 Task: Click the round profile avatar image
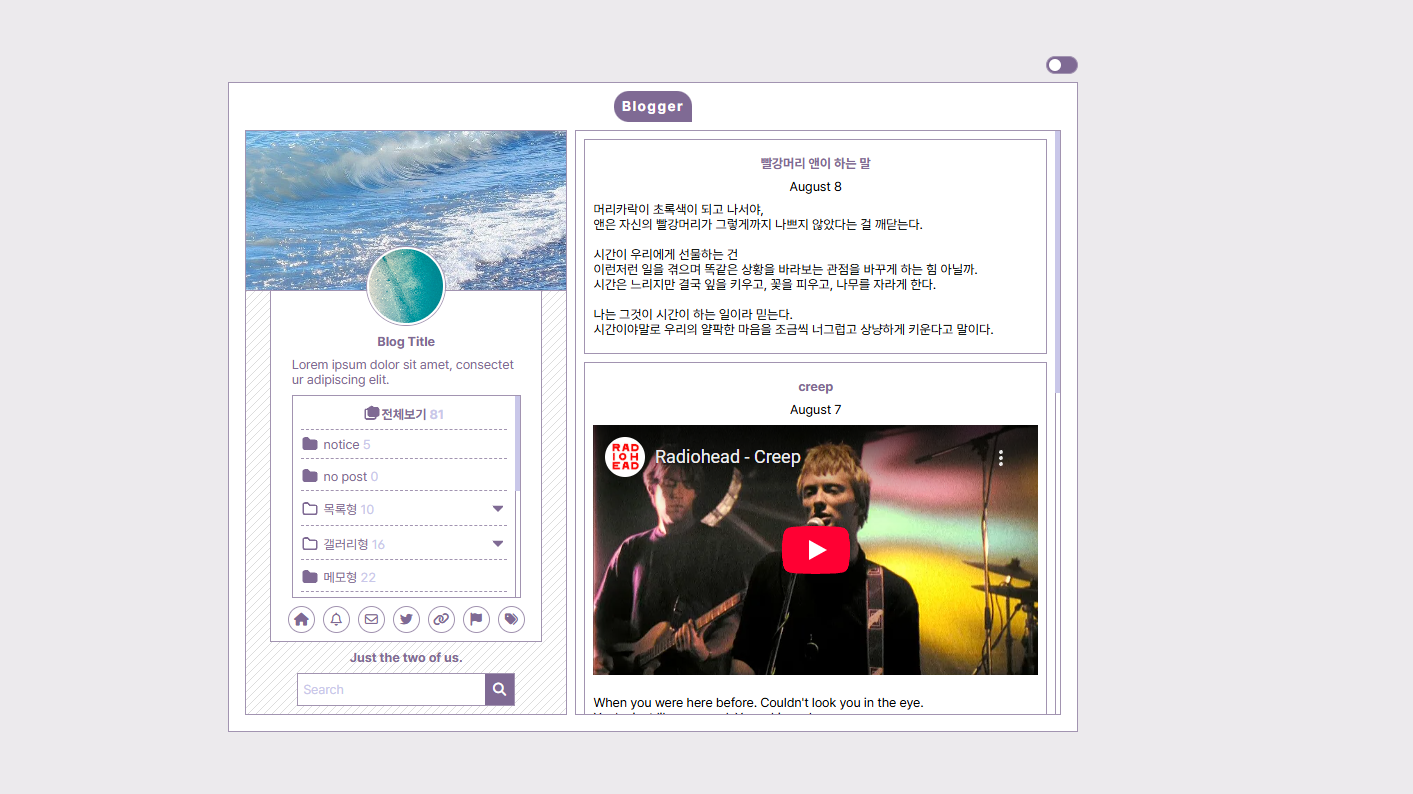(406, 287)
